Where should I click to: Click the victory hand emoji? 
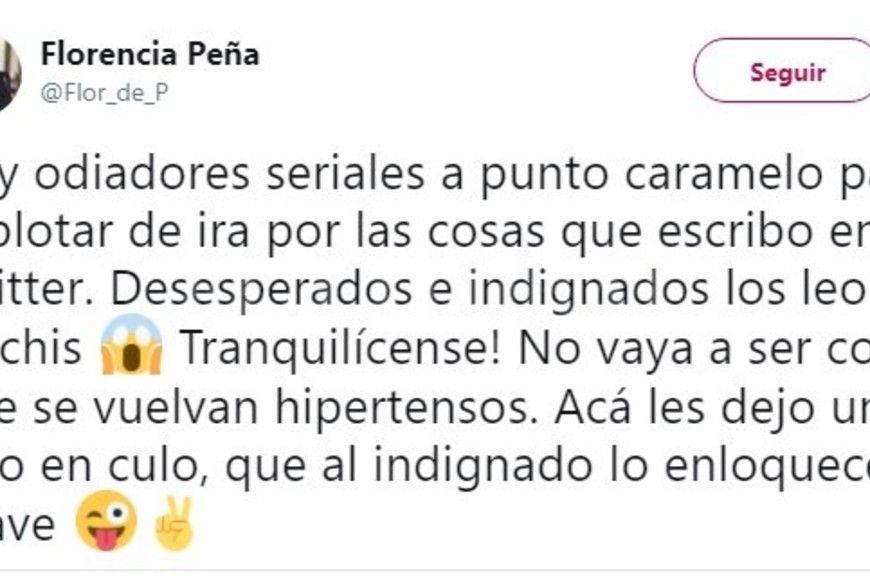tap(176, 523)
